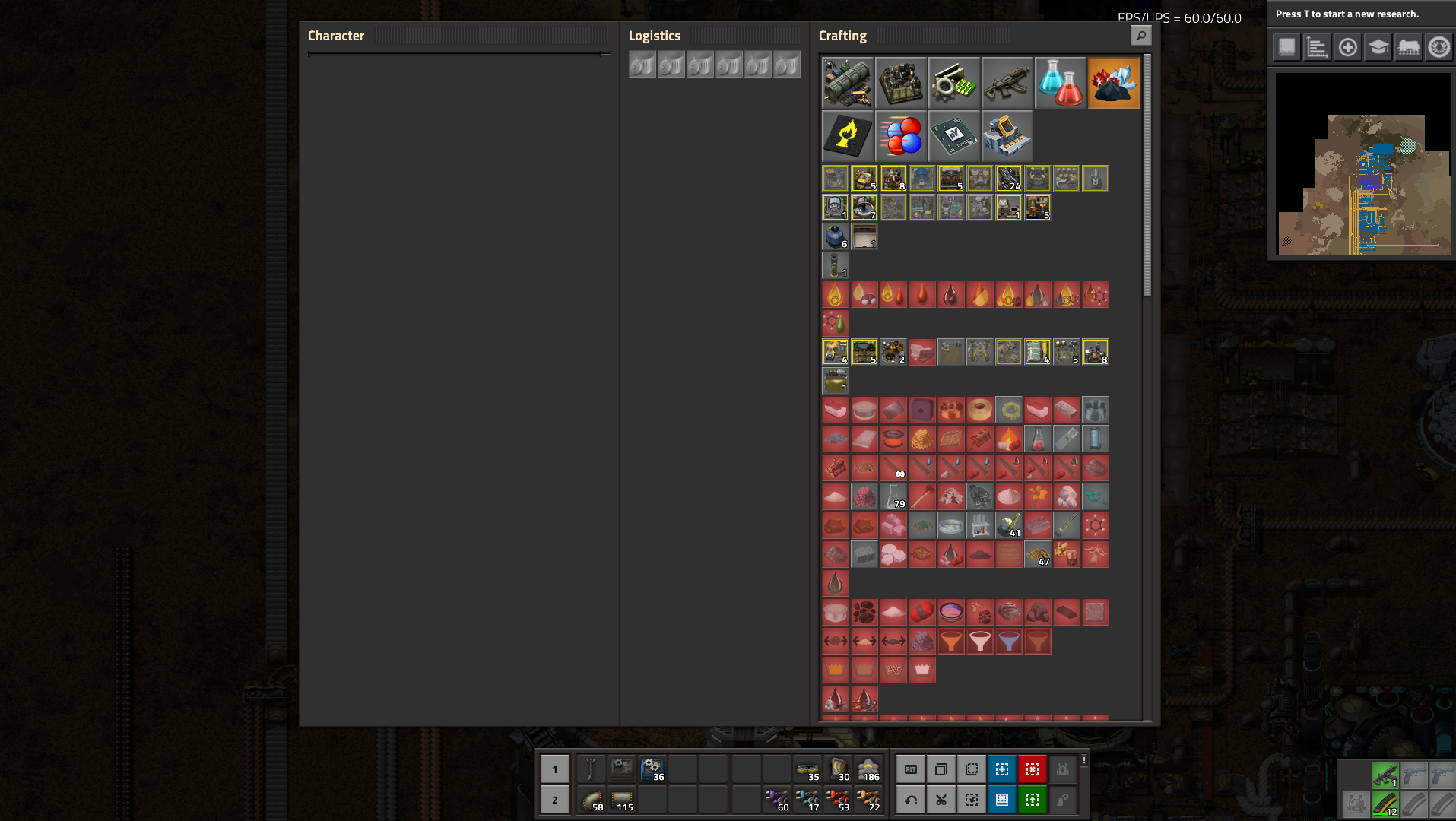Image resolution: width=1456 pixels, height=821 pixels.
Task: Click the first empty Logistics request slot
Action: tap(642, 65)
